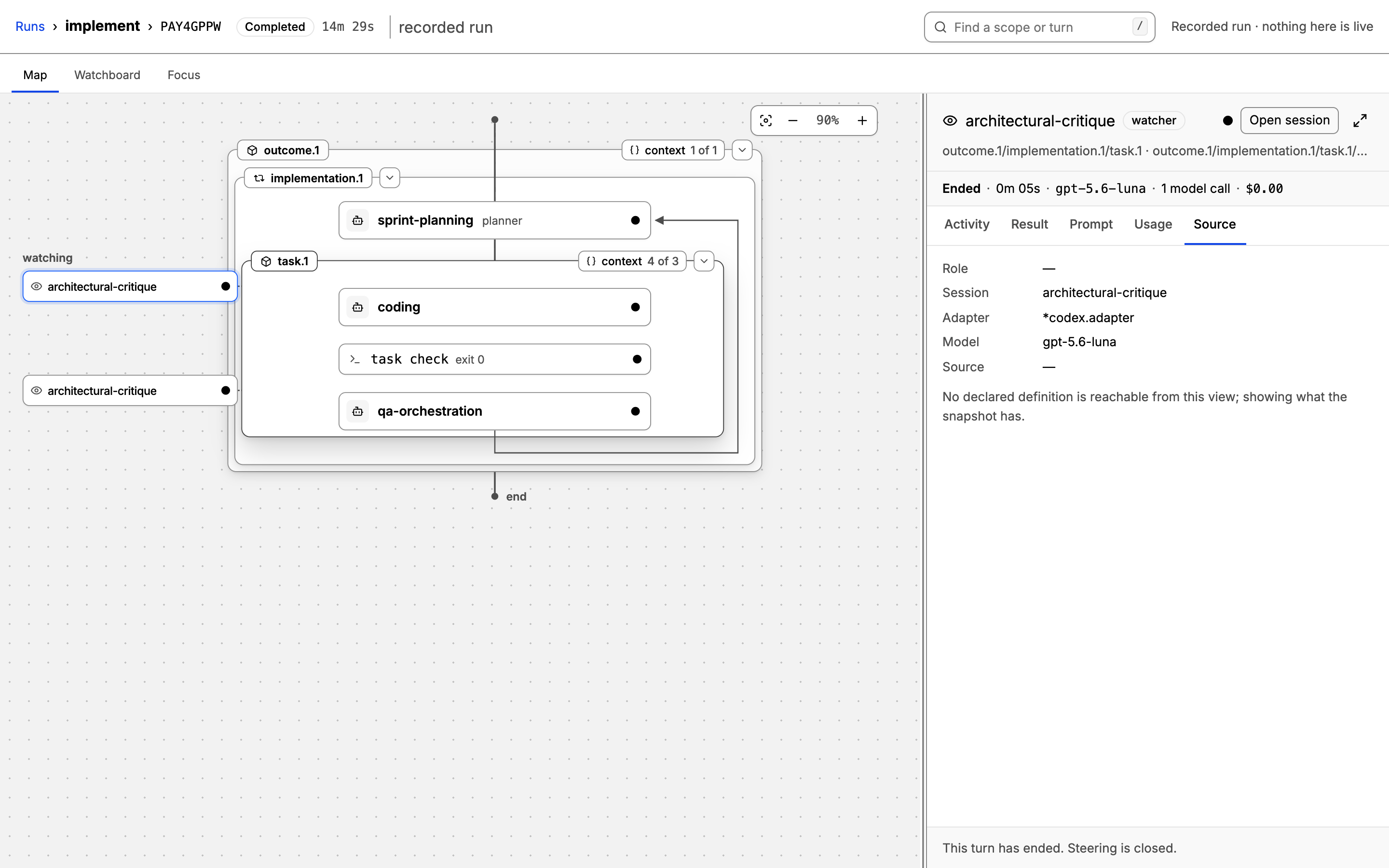Expand the task.1 context dropdown chevron

pyautogui.click(x=704, y=261)
